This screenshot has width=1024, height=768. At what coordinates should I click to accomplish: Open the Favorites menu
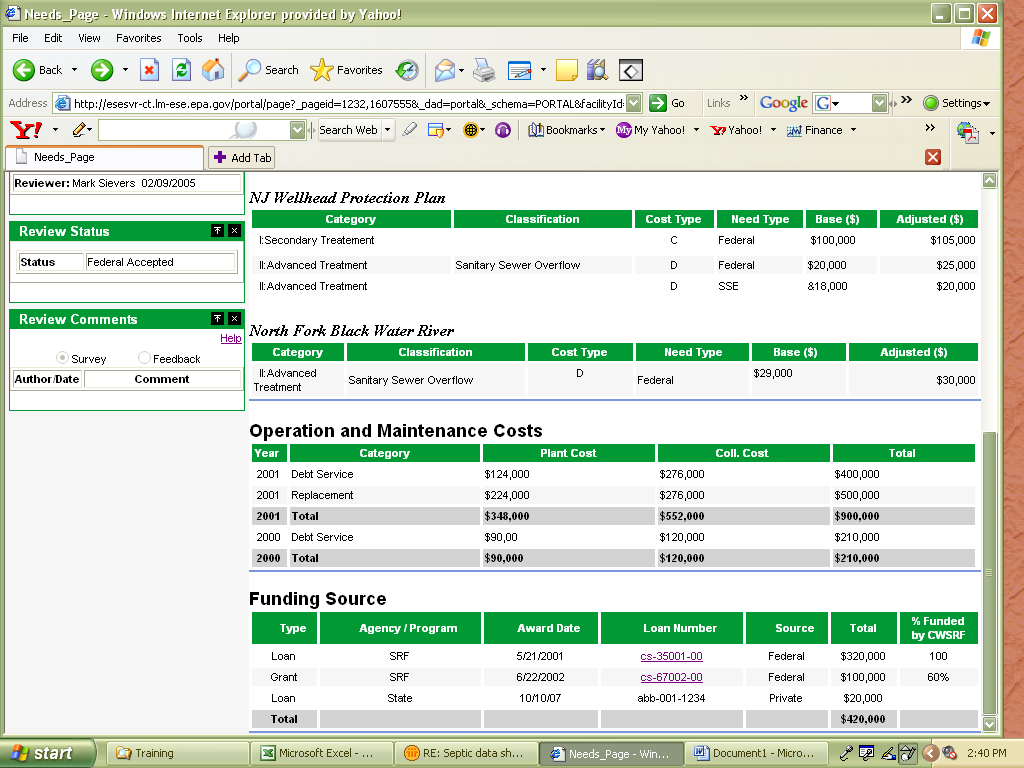point(138,38)
